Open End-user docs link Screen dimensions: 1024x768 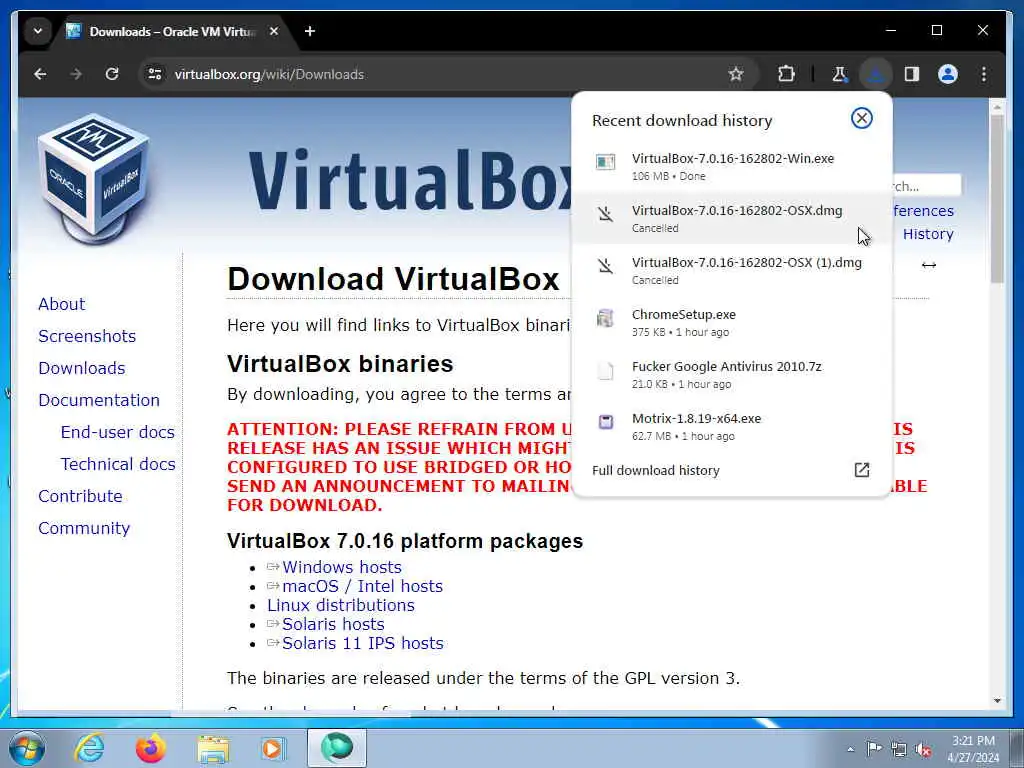[x=118, y=432]
